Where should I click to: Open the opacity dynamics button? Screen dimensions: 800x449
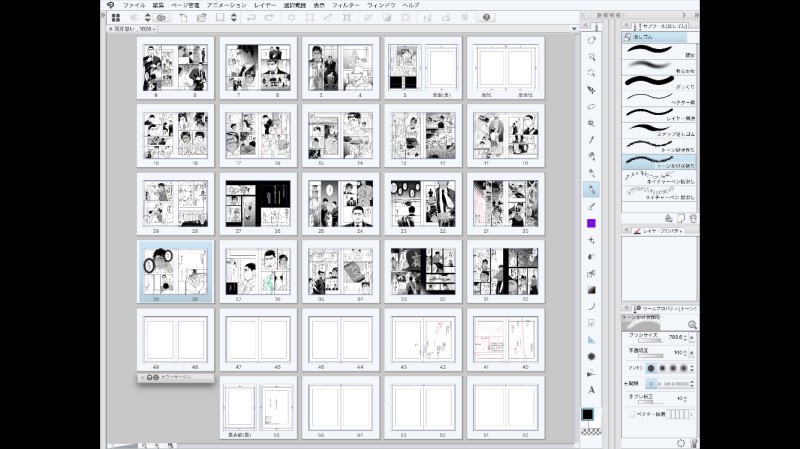[x=692, y=353]
